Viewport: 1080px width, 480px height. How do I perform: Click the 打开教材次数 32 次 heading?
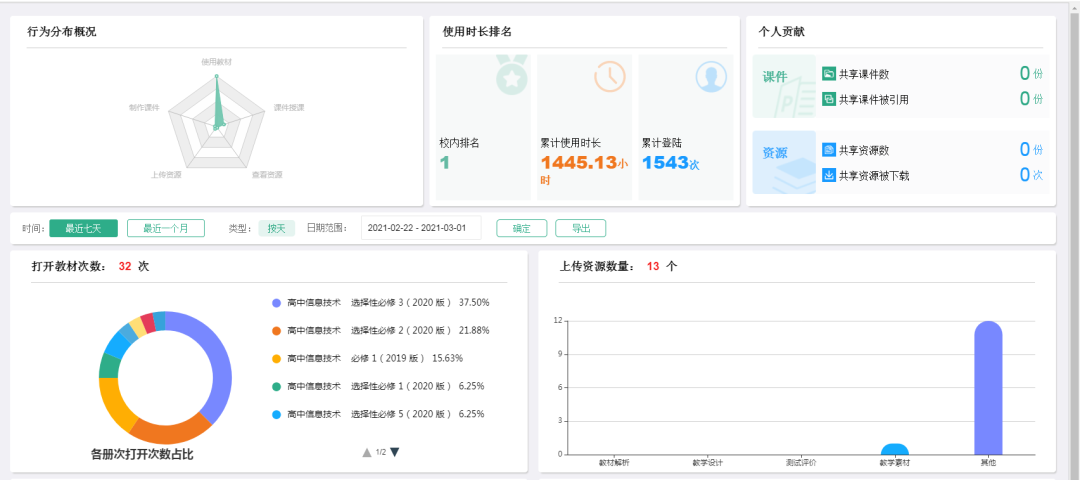(x=90, y=267)
